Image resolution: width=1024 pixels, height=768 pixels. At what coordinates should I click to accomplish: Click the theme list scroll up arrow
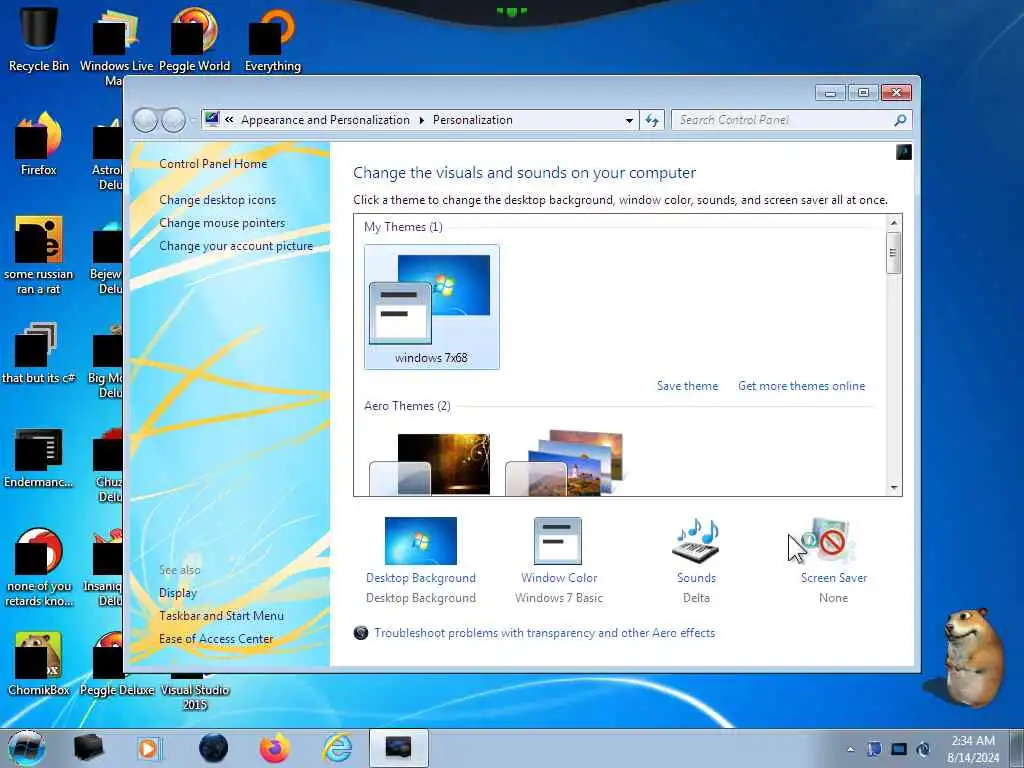click(894, 223)
